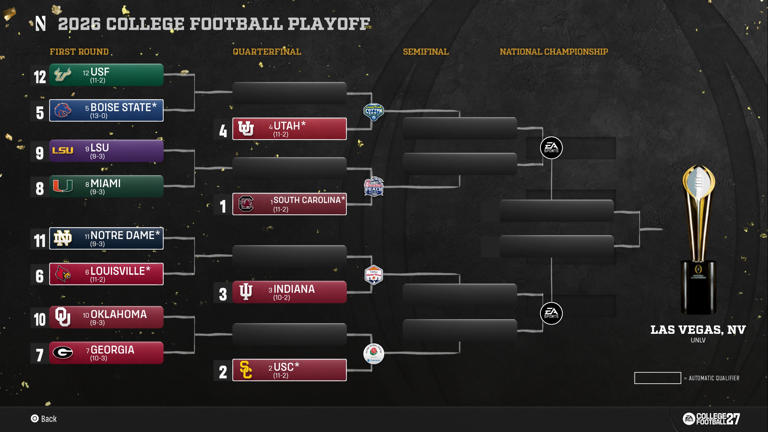Image resolution: width=768 pixels, height=432 pixels.
Task: Choose the LSU bracket entry
Action: (106, 151)
